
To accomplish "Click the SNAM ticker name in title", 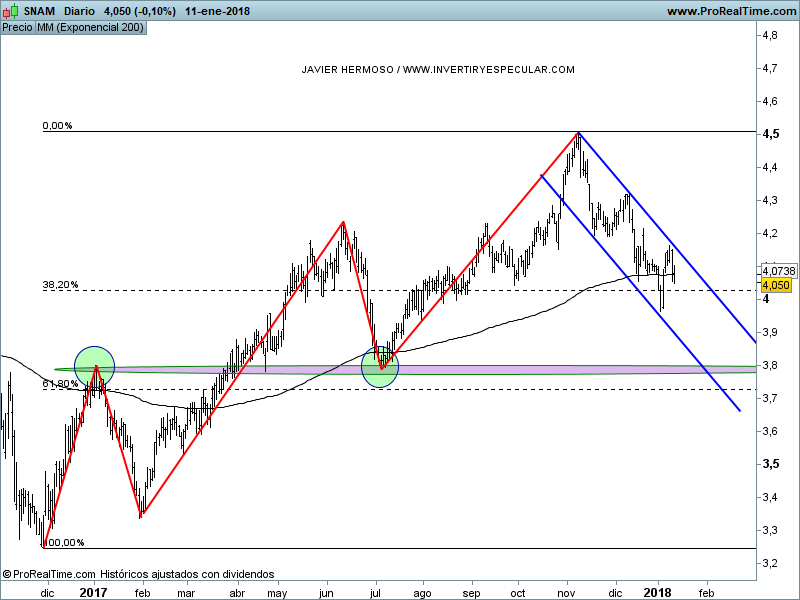I will point(39,11).
